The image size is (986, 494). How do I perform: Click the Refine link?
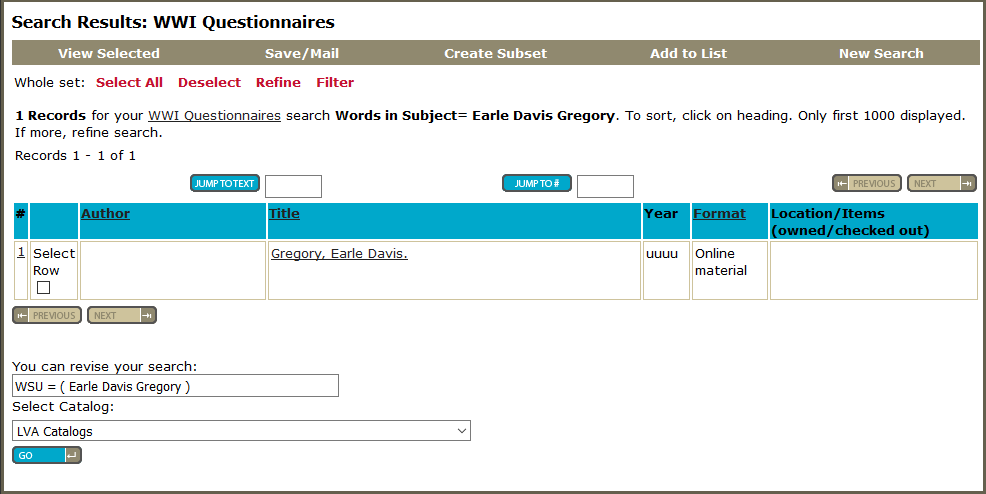(x=278, y=82)
